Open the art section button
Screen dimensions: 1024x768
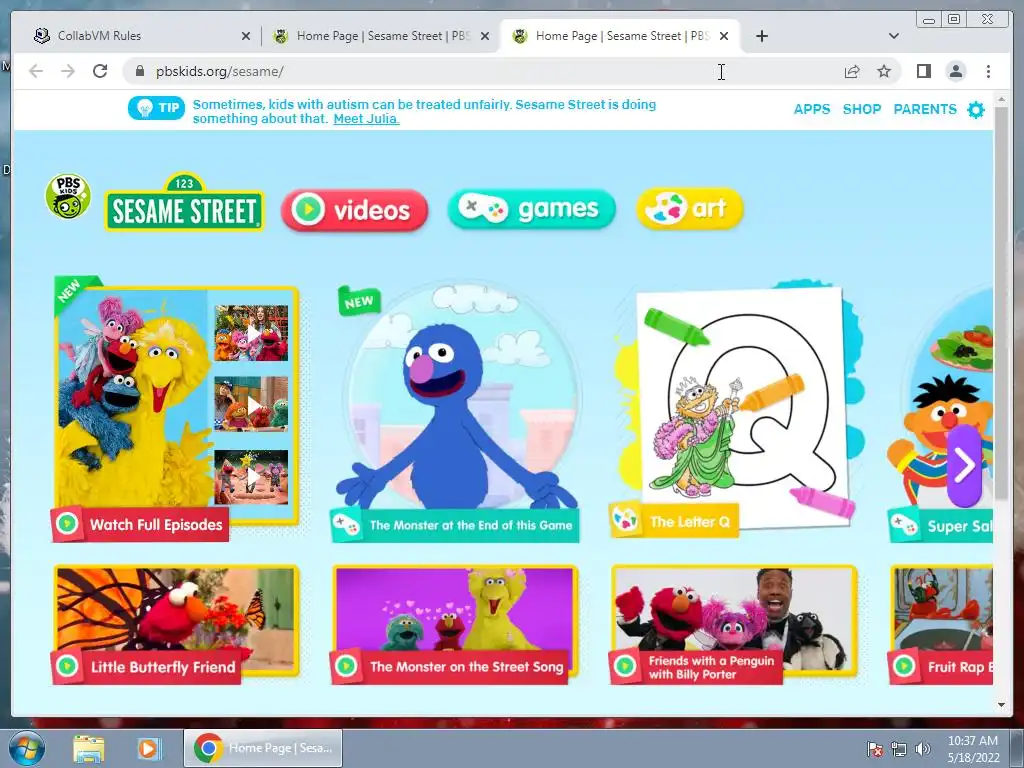pos(690,208)
